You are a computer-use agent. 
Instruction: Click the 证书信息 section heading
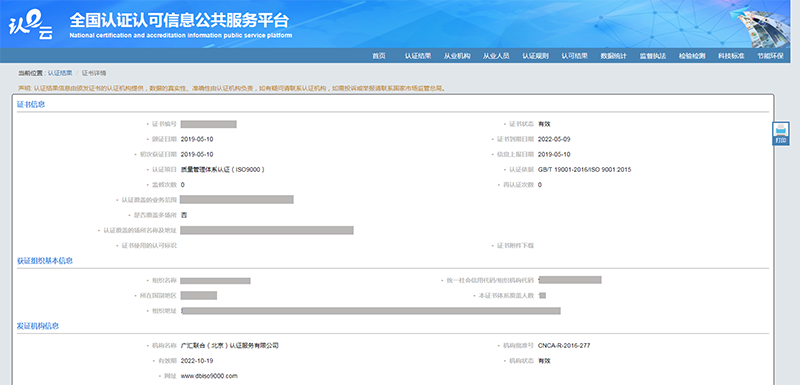pos(31,105)
